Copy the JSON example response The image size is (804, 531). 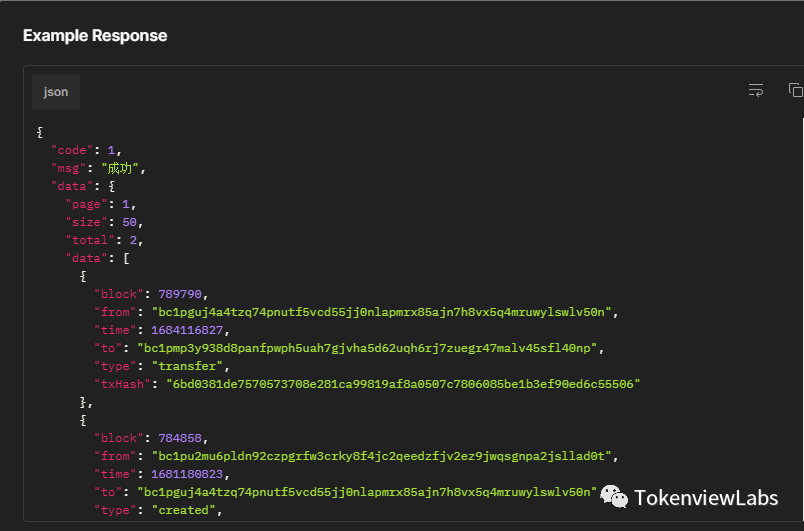click(795, 90)
